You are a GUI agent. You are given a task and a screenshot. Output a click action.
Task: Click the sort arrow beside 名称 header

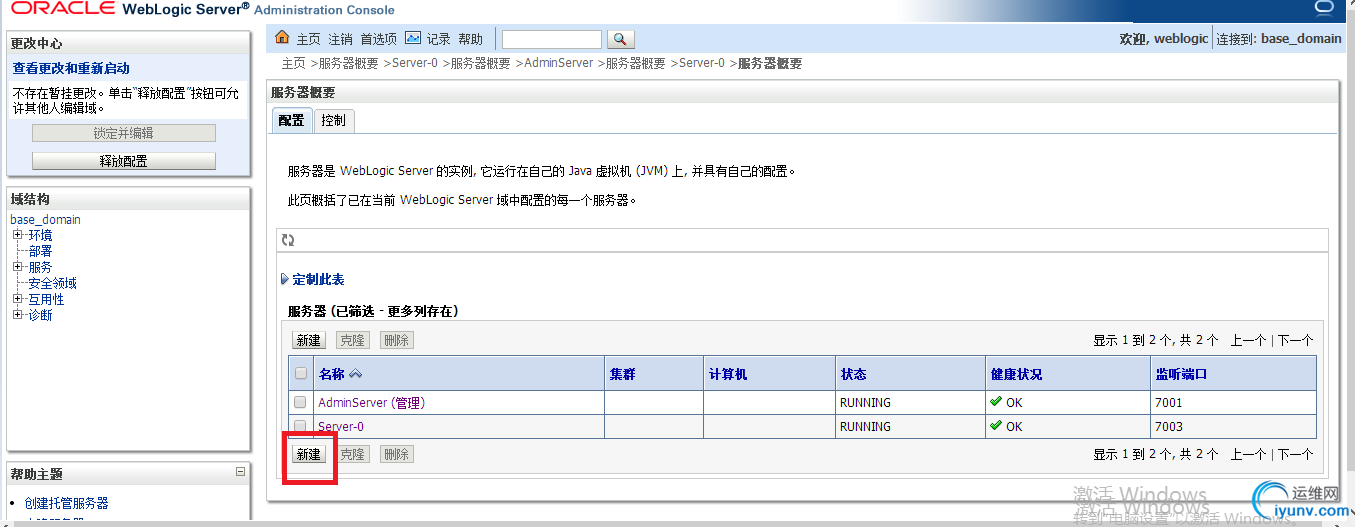click(355, 374)
